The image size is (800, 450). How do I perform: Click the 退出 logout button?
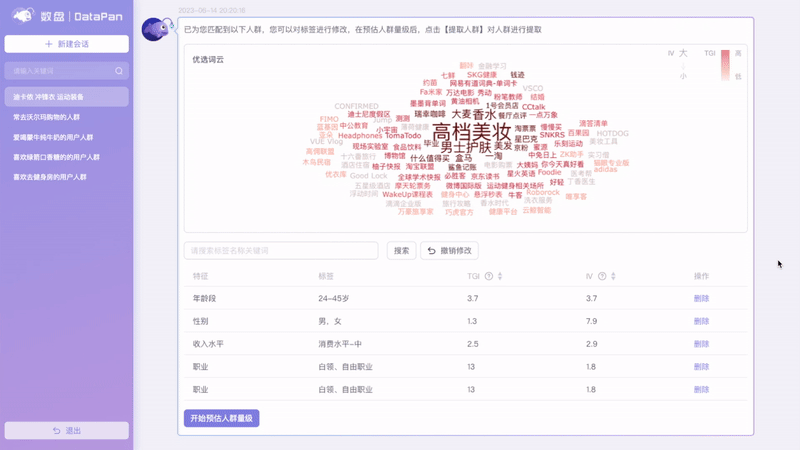pos(66,431)
